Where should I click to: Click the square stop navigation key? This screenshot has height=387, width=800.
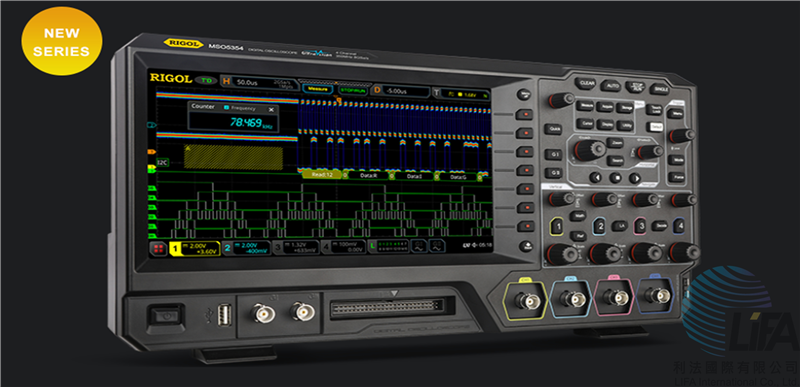click(x=615, y=178)
